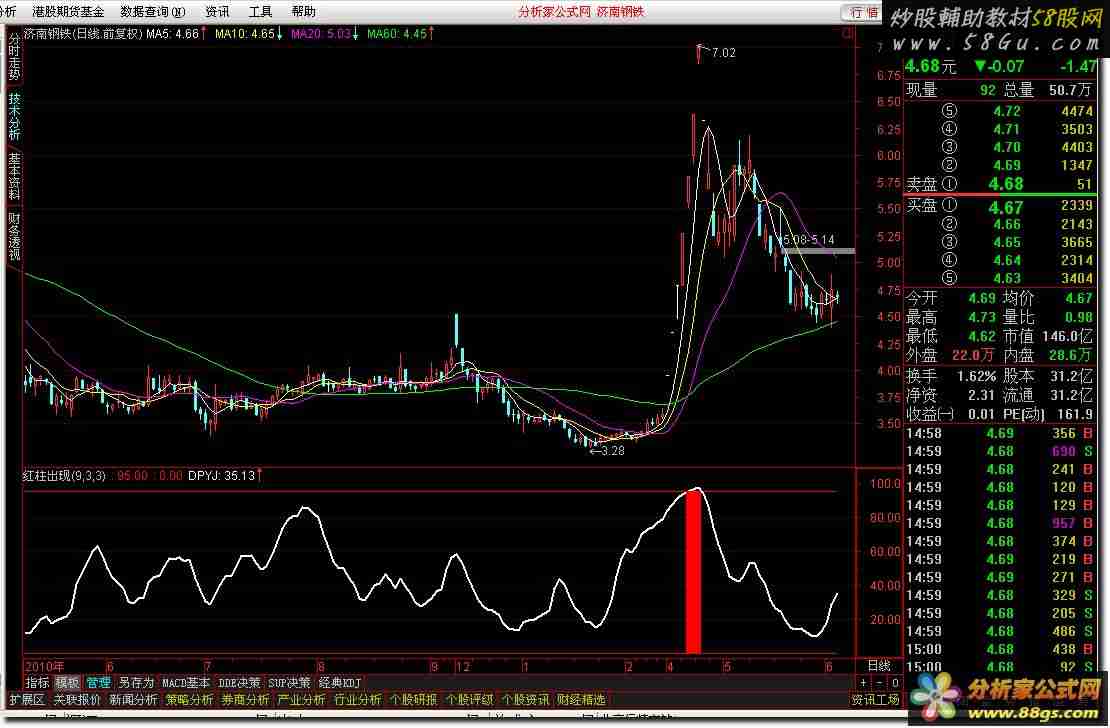Open the 个股研报 bottom tab
1110x728 pixels.
pyautogui.click(x=413, y=700)
